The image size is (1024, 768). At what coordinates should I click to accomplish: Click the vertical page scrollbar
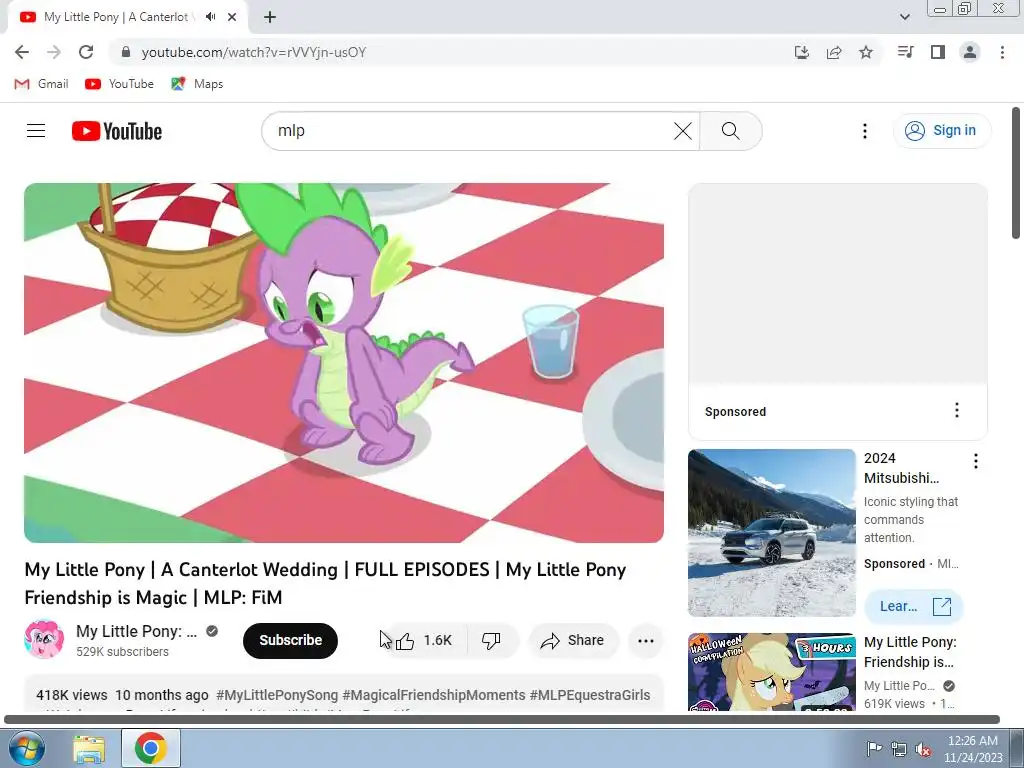(x=1016, y=173)
